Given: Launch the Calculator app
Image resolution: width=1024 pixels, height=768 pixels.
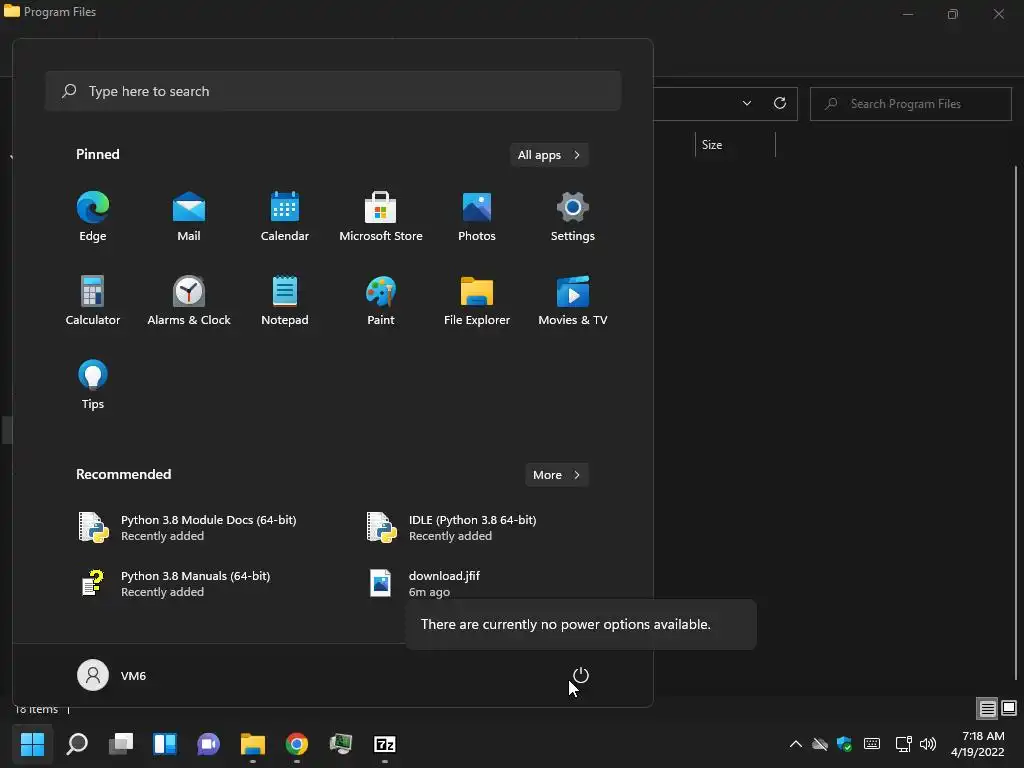Looking at the screenshot, I should 93,300.
